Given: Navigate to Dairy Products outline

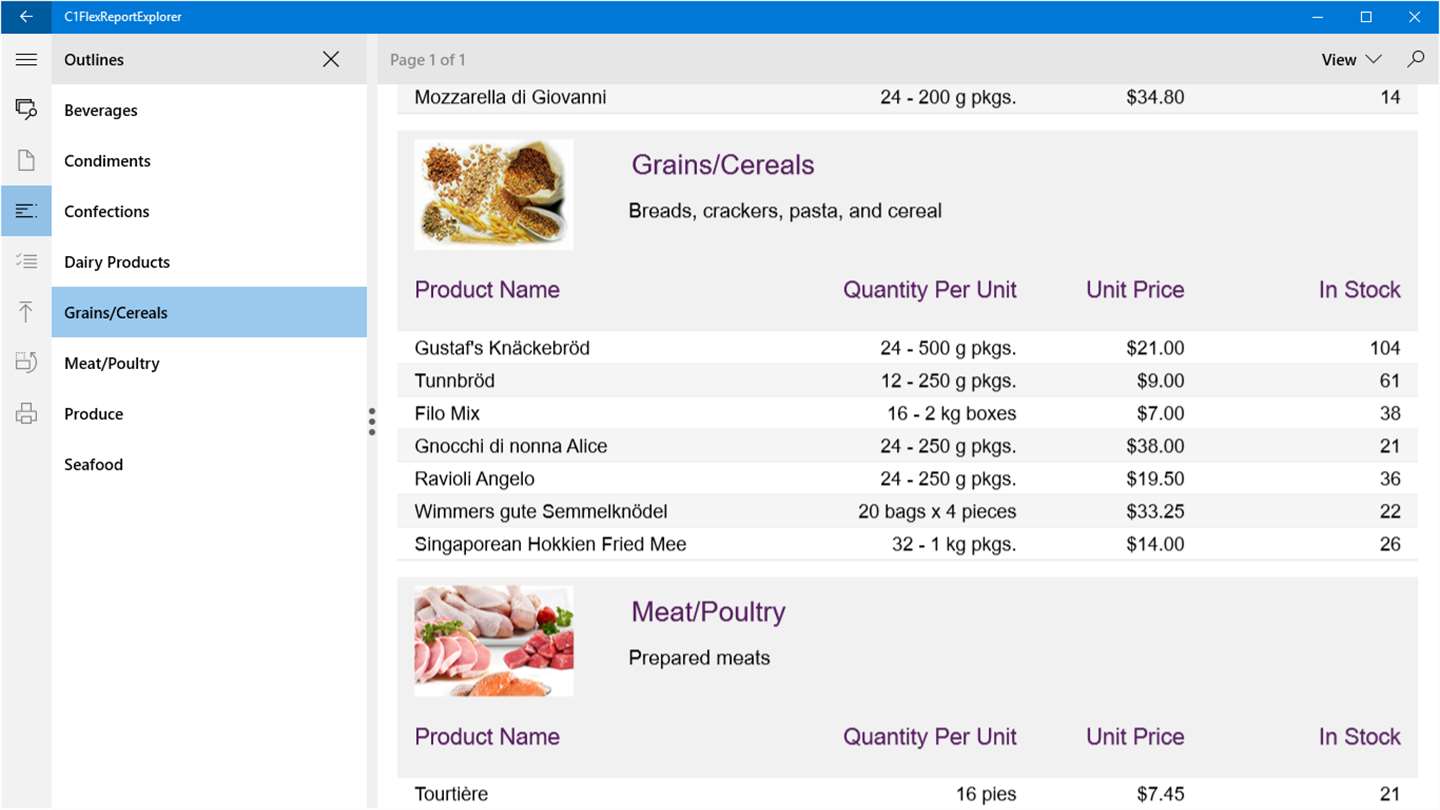Looking at the screenshot, I should [117, 262].
